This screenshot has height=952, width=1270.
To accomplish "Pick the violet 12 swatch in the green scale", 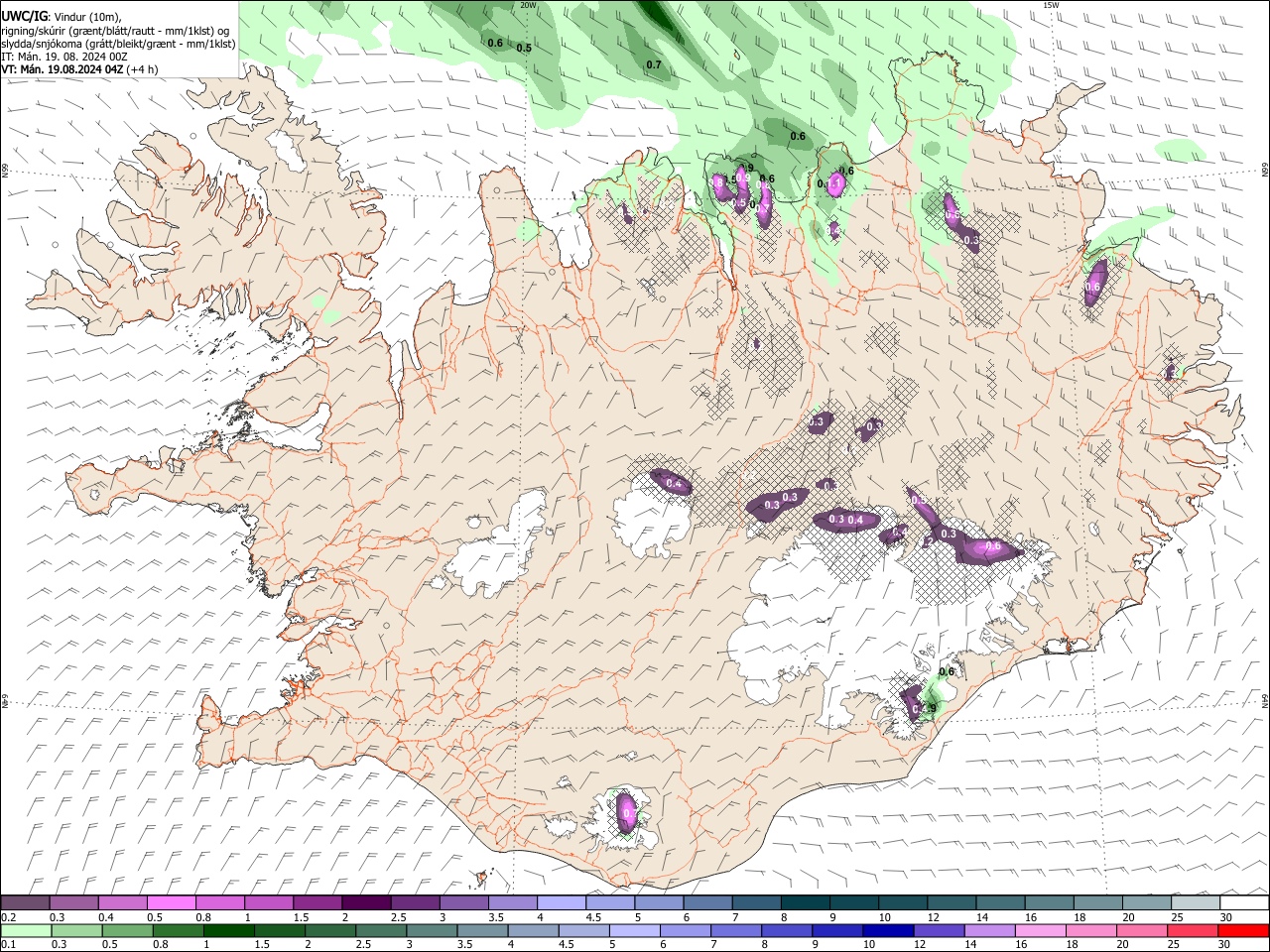I will click(941, 930).
